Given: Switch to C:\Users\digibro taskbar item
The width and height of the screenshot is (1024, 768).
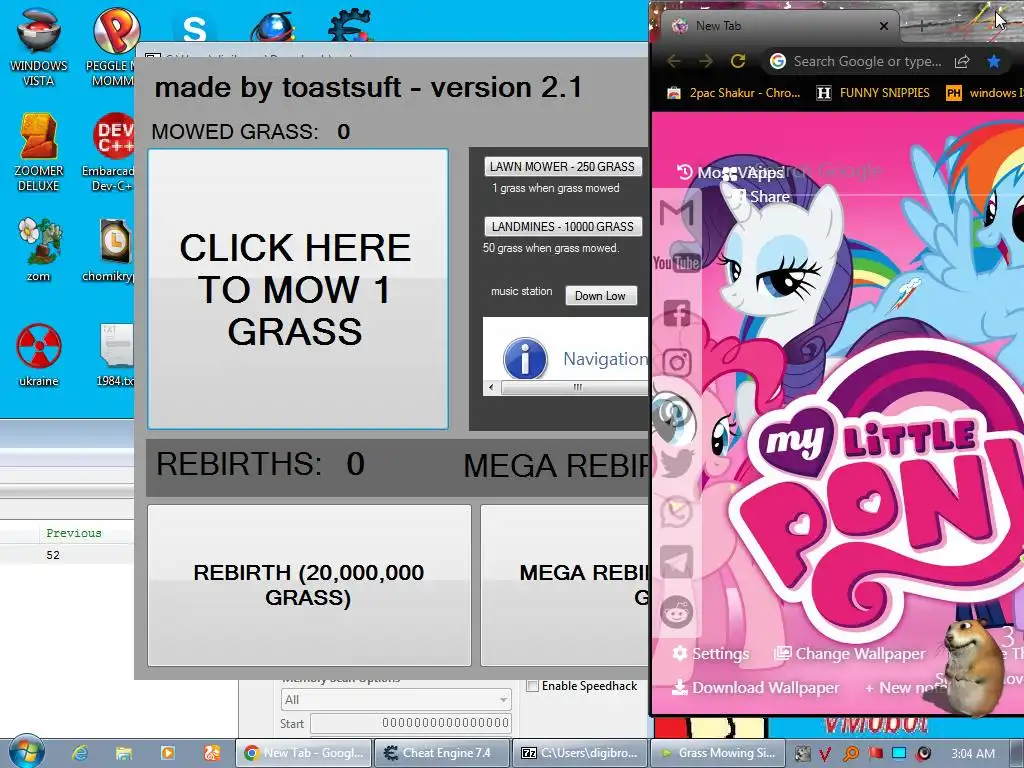Looking at the screenshot, I should coord(579,753).
